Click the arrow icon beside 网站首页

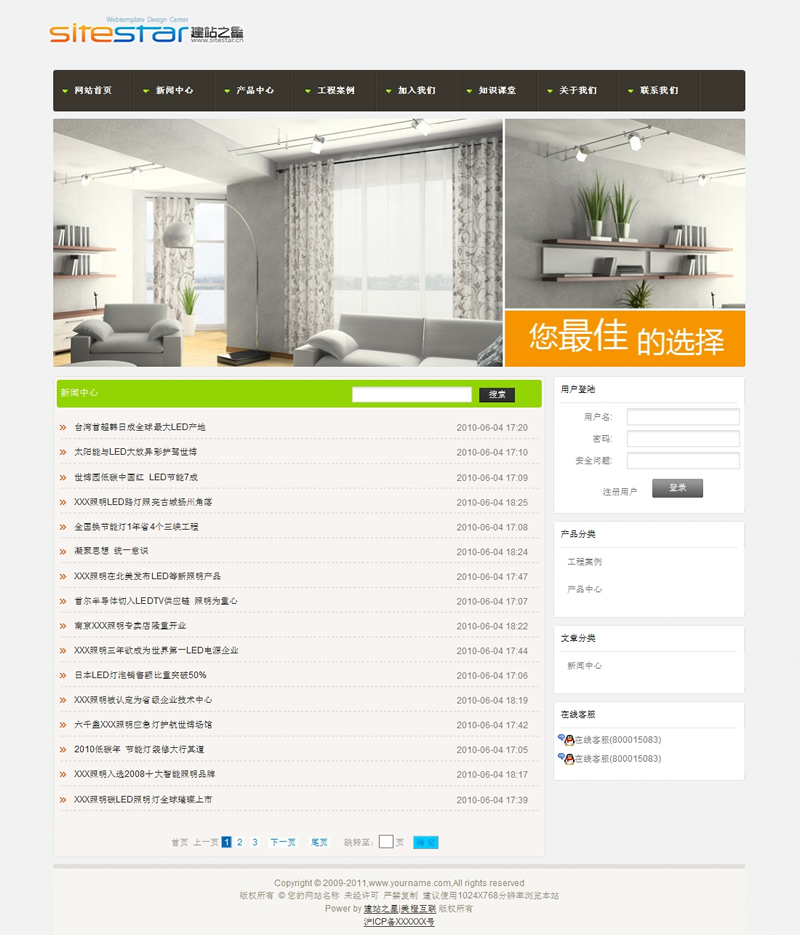point(65,91)
